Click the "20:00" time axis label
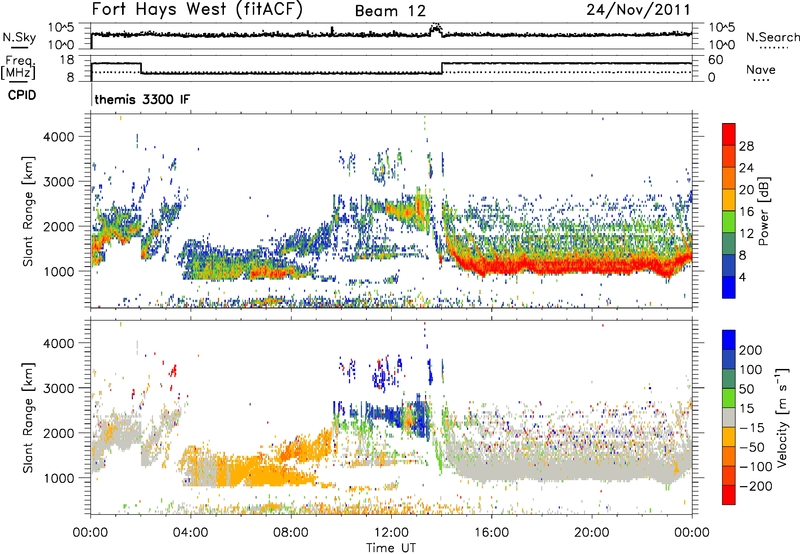 click(592, 533)
